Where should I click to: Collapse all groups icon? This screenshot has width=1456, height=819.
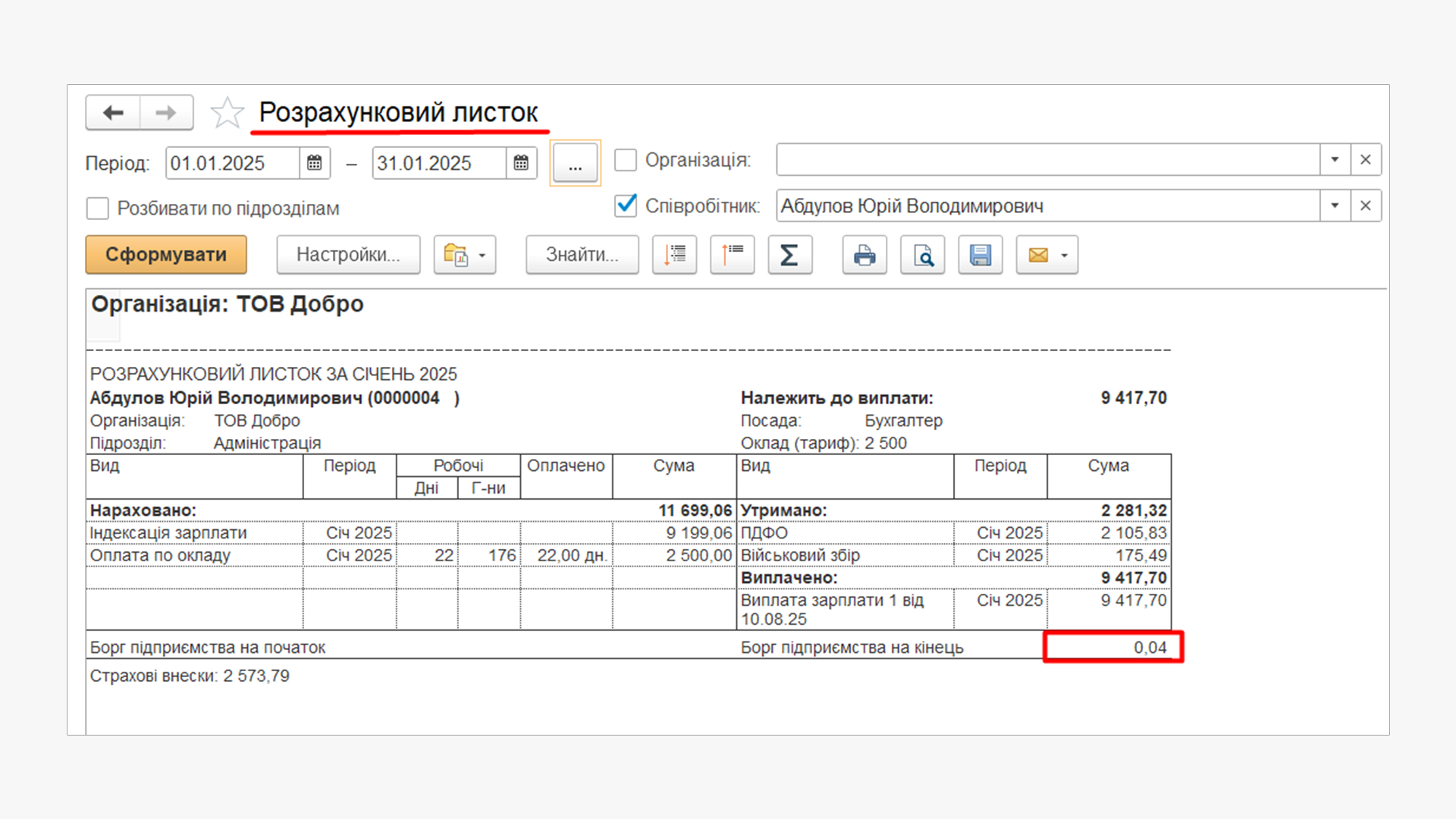[x=732, y=255]
